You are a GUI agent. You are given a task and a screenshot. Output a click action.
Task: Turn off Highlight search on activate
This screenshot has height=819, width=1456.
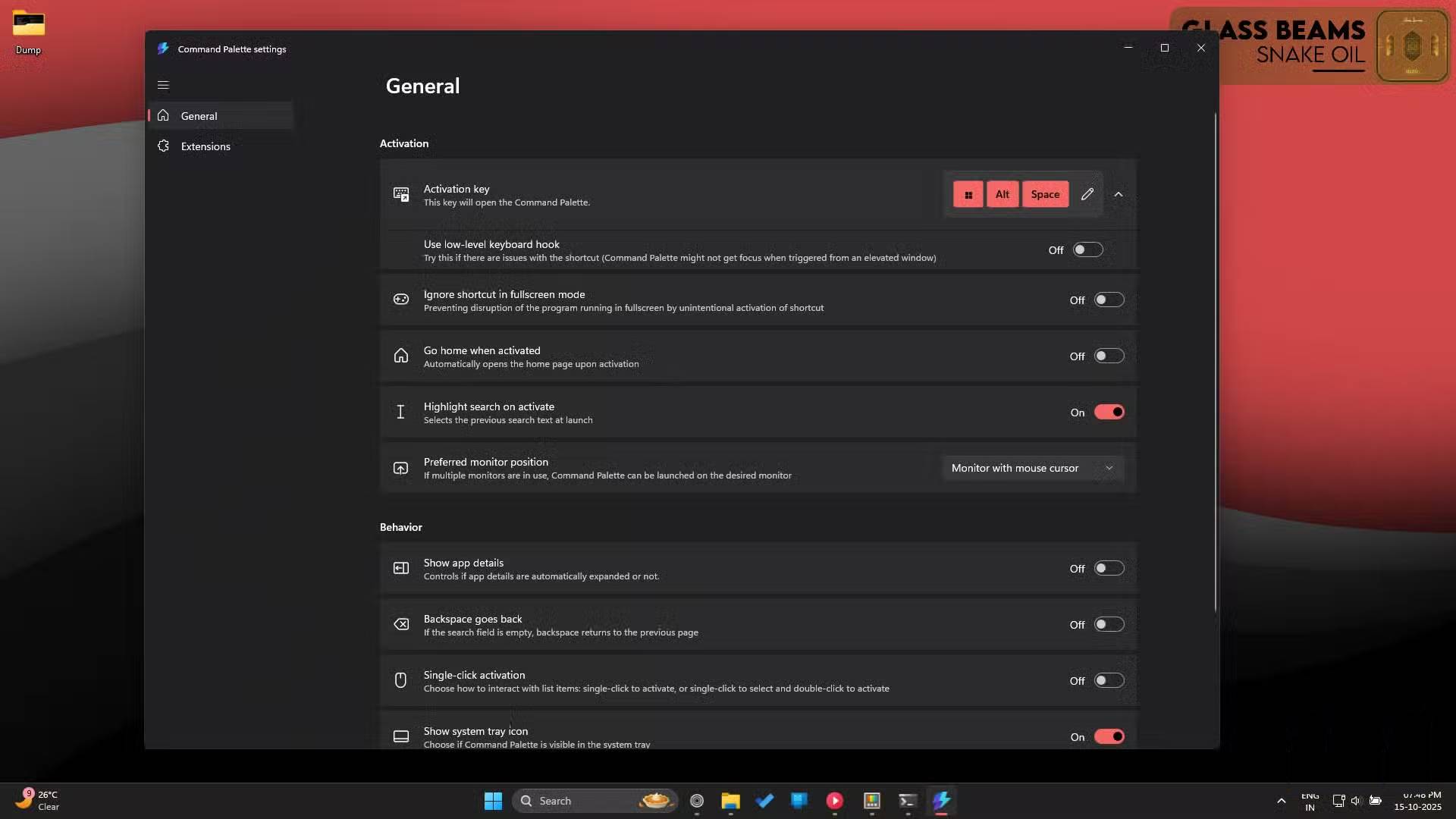(x=1109, y=412)
